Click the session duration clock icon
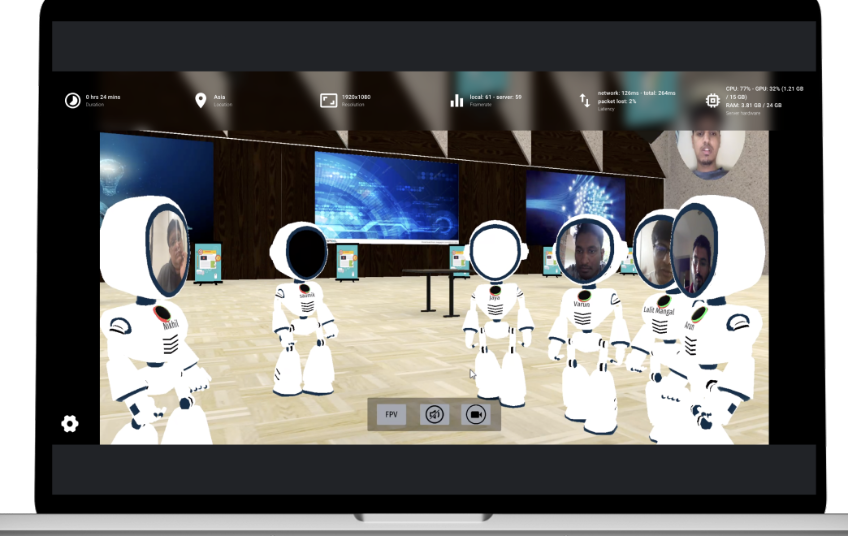The width and height of the screenshot is (848, 536). tap(72, 100)
